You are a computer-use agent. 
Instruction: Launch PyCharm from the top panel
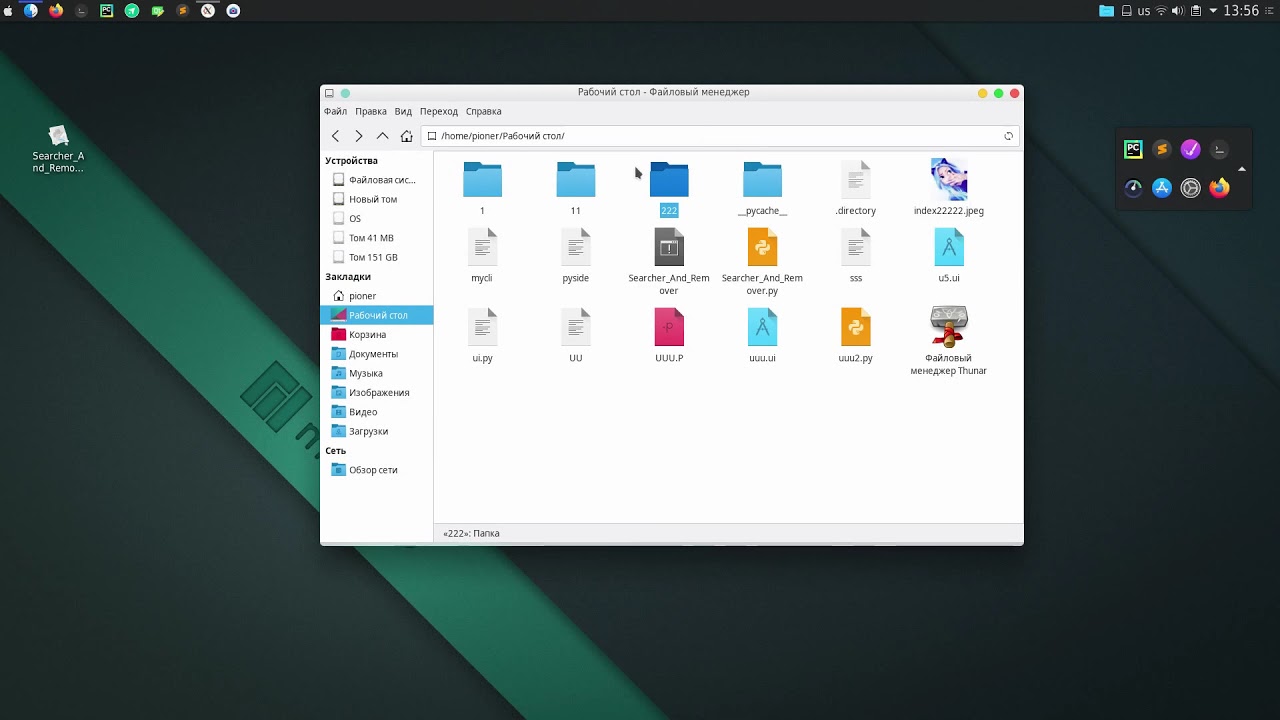point(107,11)
